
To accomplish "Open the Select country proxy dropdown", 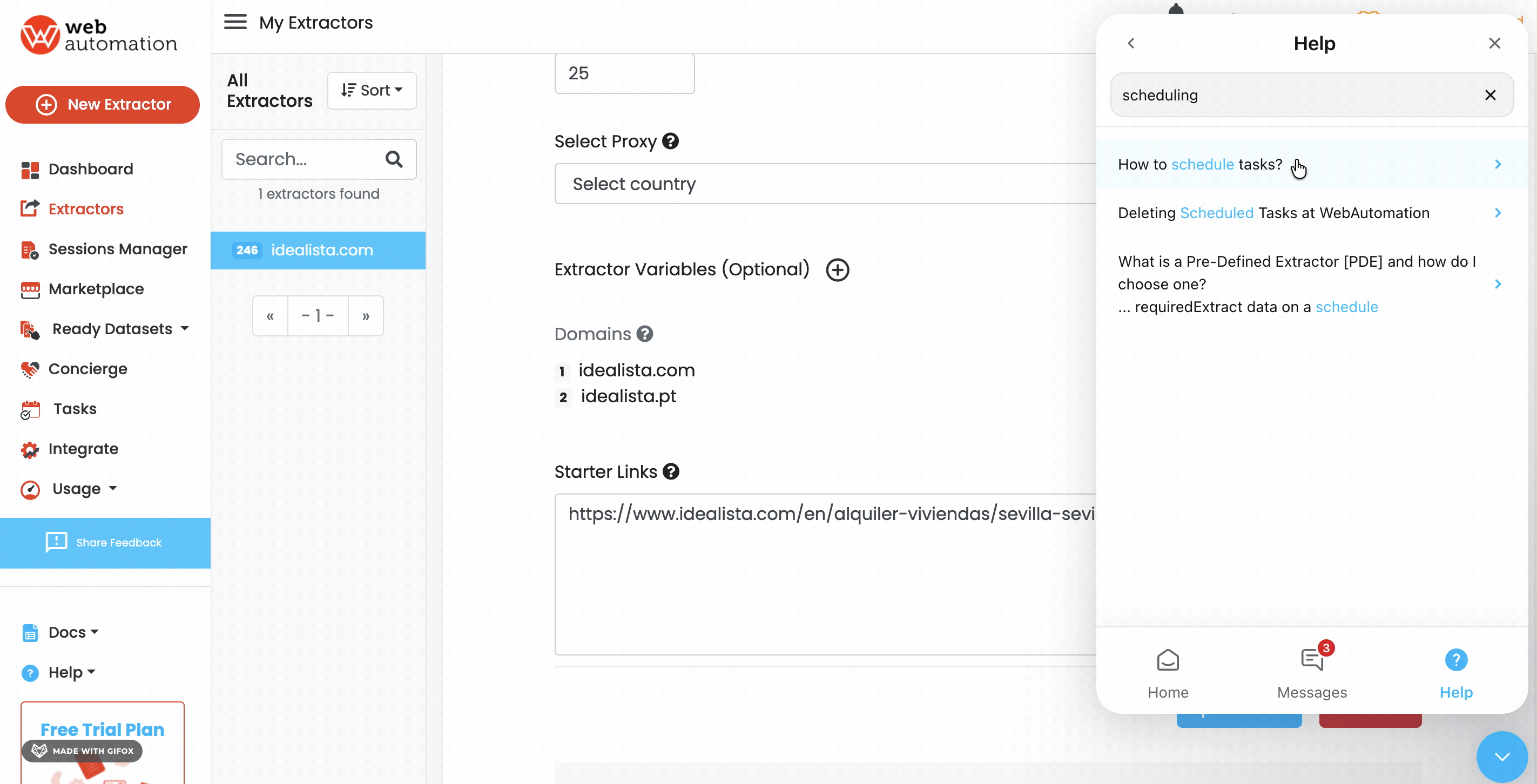I will coord(824,184).
